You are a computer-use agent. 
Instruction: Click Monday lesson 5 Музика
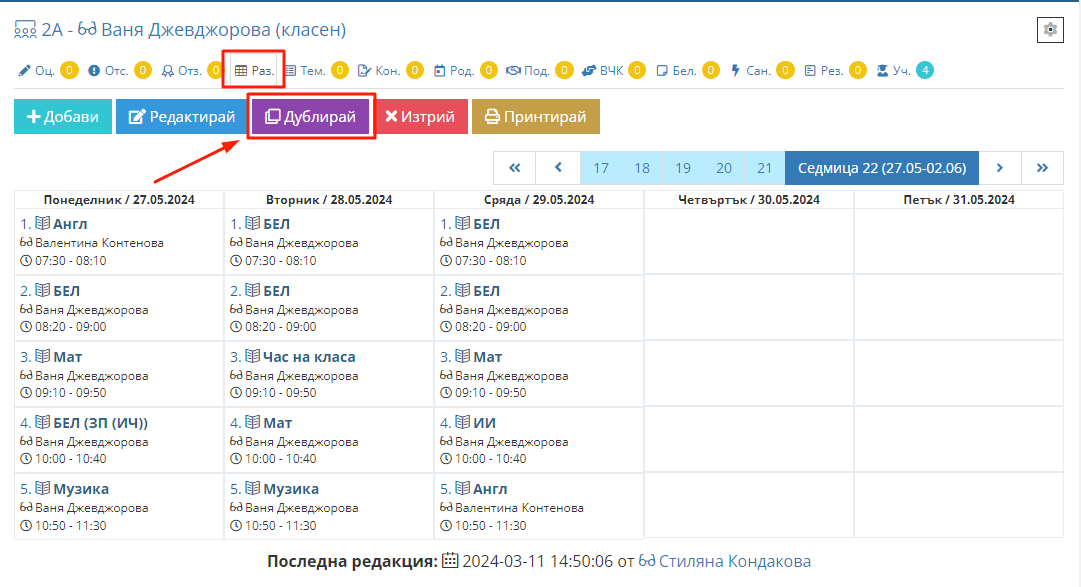pyautogui.click(x=81, y=489)
